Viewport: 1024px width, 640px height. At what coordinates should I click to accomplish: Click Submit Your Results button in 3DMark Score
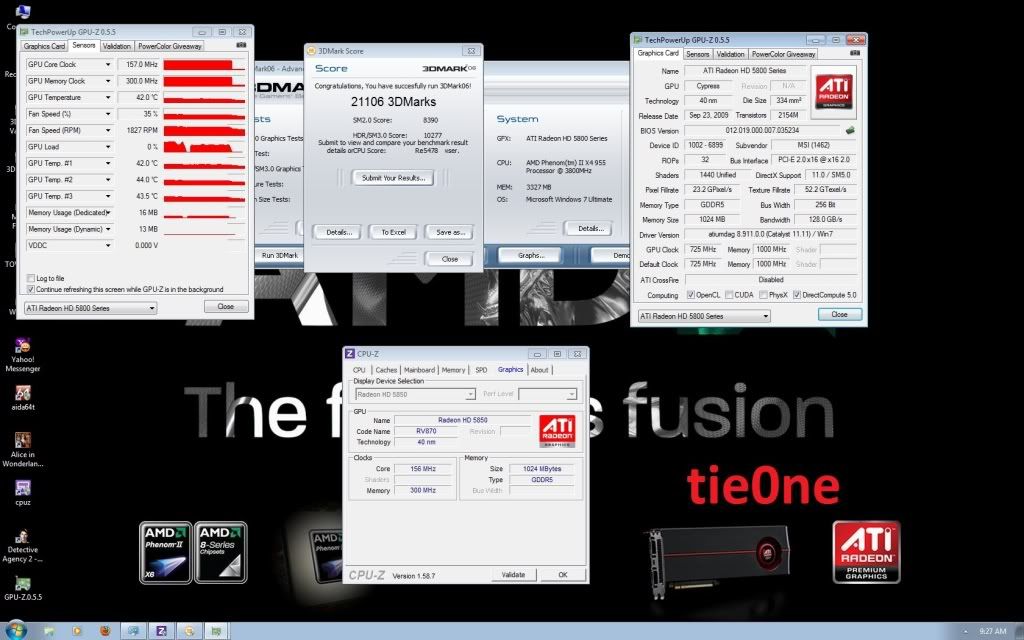pos(393,178)
